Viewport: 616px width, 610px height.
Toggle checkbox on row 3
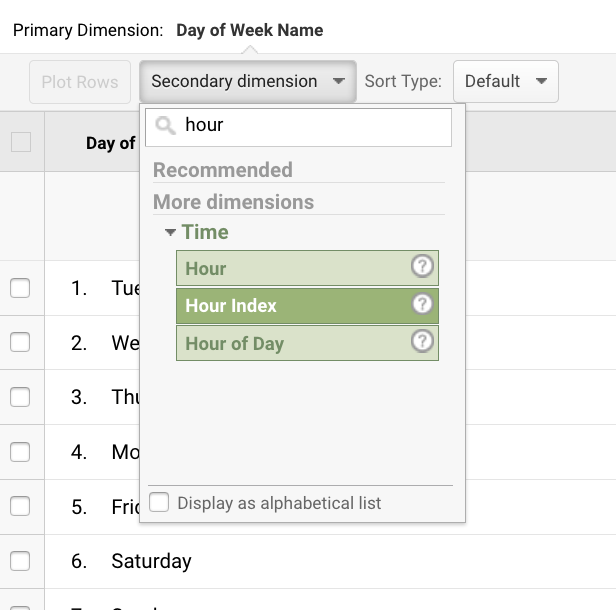(x=20, y=397)
